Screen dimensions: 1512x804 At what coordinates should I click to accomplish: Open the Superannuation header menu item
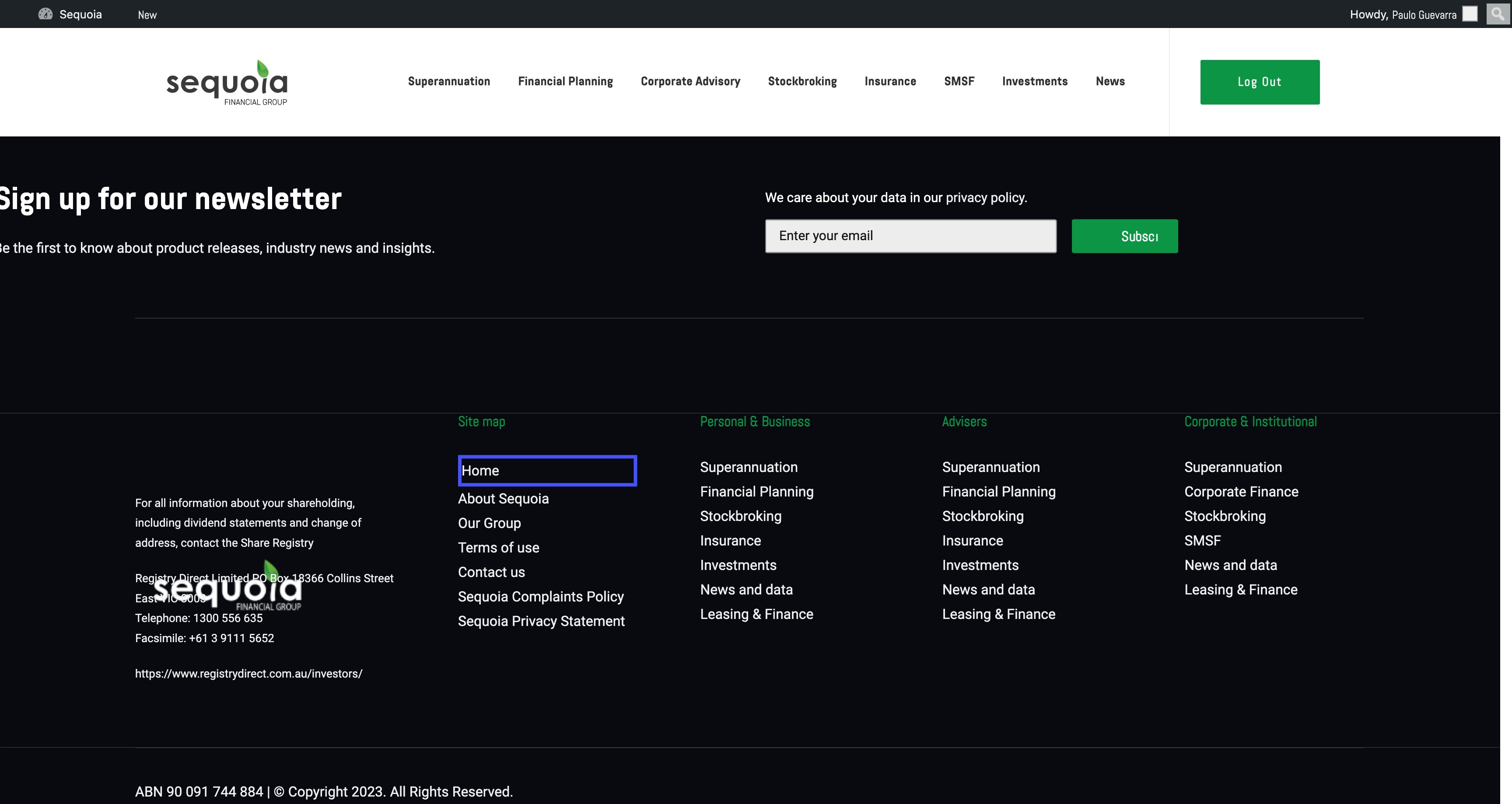coord(448,81)
